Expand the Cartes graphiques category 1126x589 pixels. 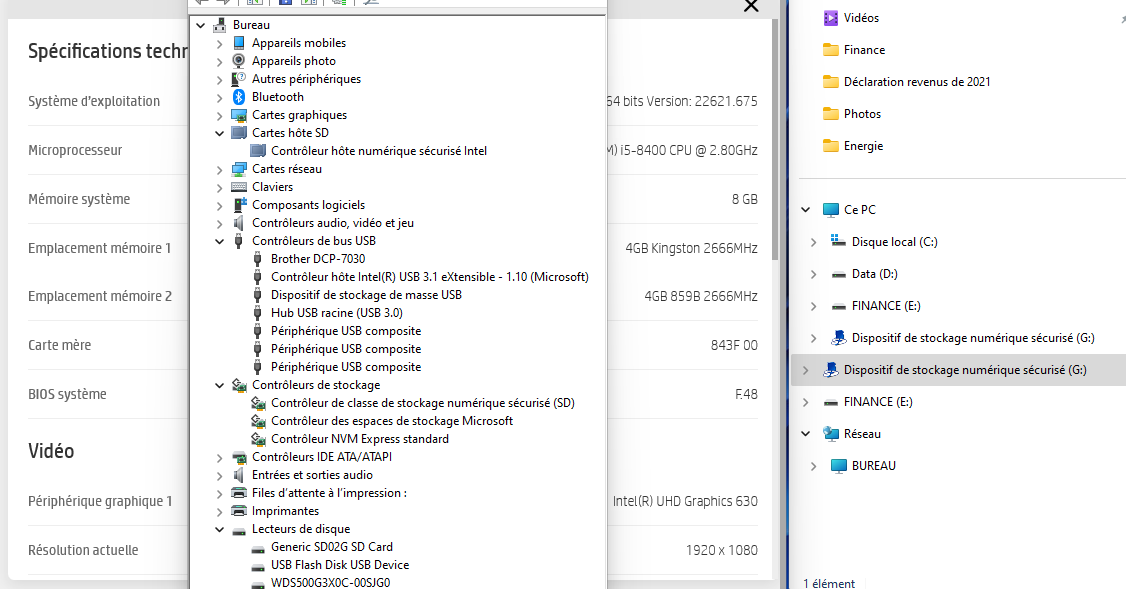(220, 116)
